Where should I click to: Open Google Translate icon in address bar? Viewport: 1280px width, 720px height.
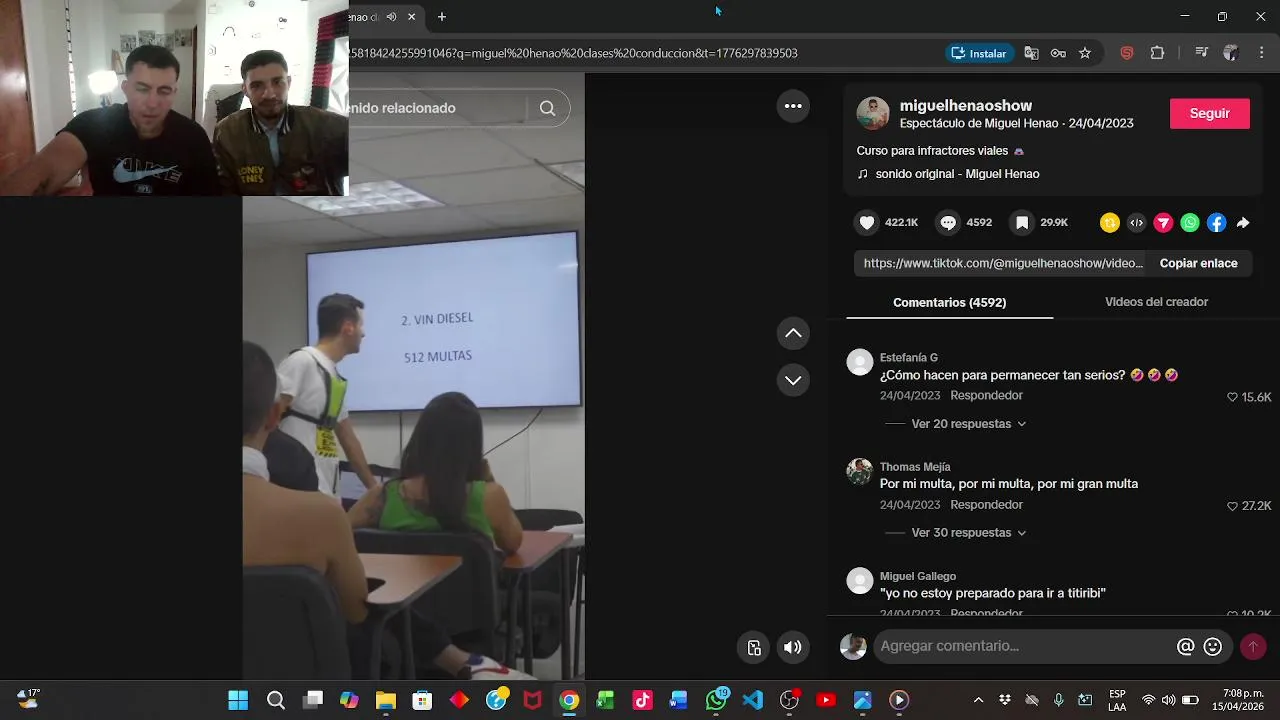1031,53
